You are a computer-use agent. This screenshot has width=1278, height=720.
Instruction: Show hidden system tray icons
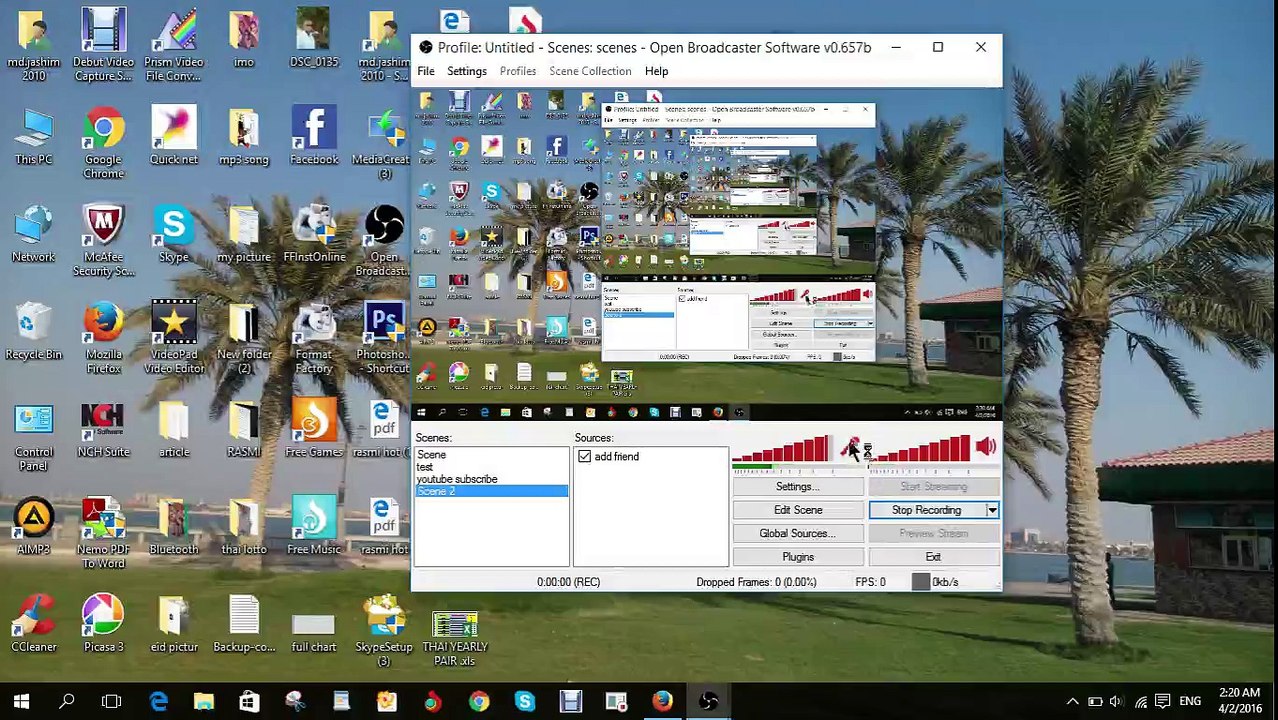(1072, 701)
